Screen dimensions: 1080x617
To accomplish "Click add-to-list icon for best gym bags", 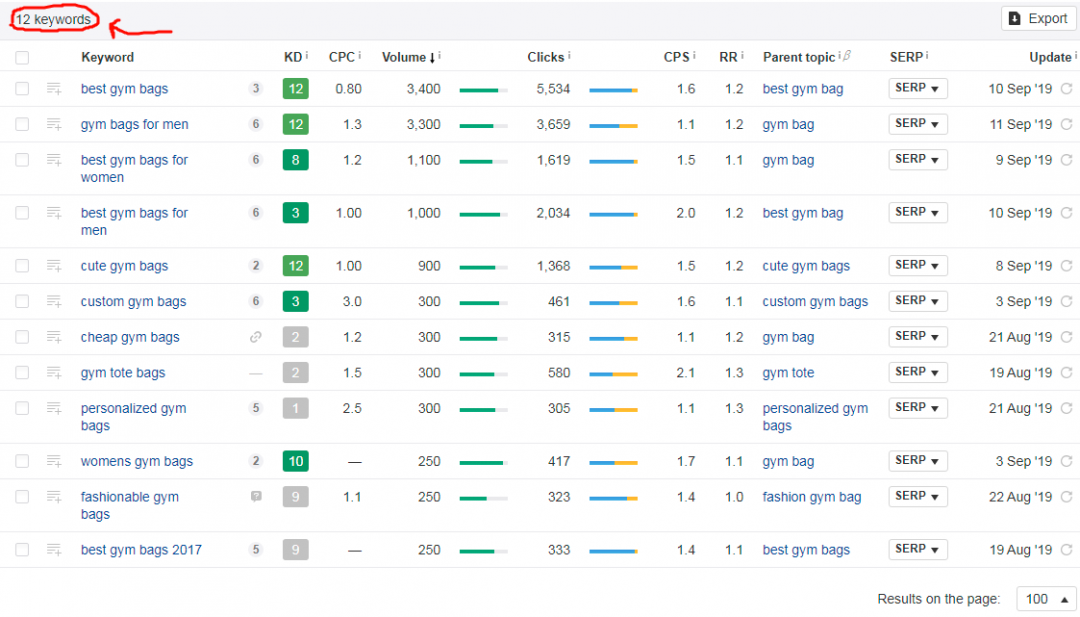I will pos(54,89).
